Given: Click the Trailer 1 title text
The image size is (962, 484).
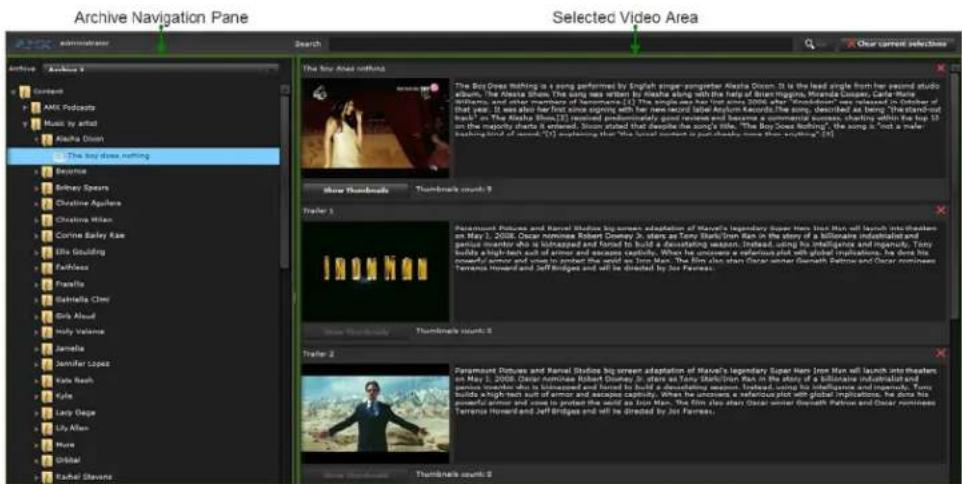Looking at the screenshot, I should point(317,211).
